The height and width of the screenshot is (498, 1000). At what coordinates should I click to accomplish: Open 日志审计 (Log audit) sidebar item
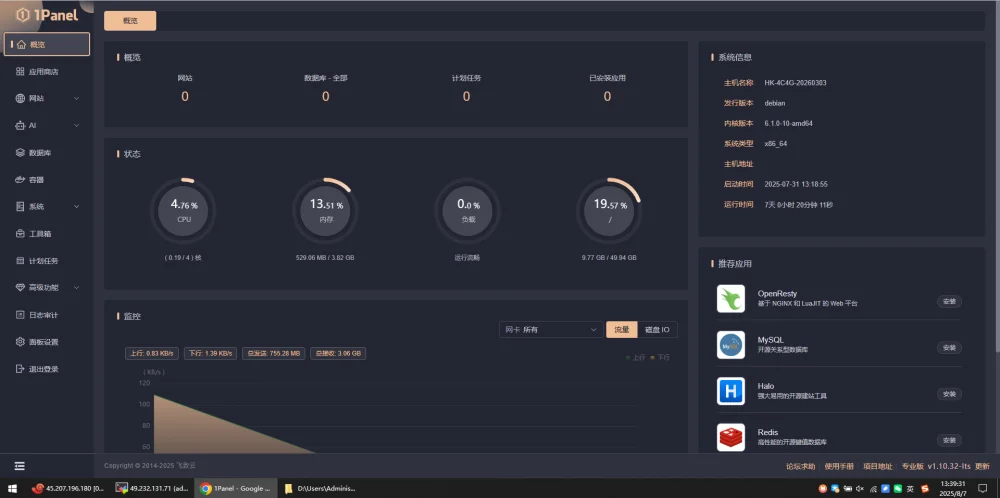click(x=43, y=314)
